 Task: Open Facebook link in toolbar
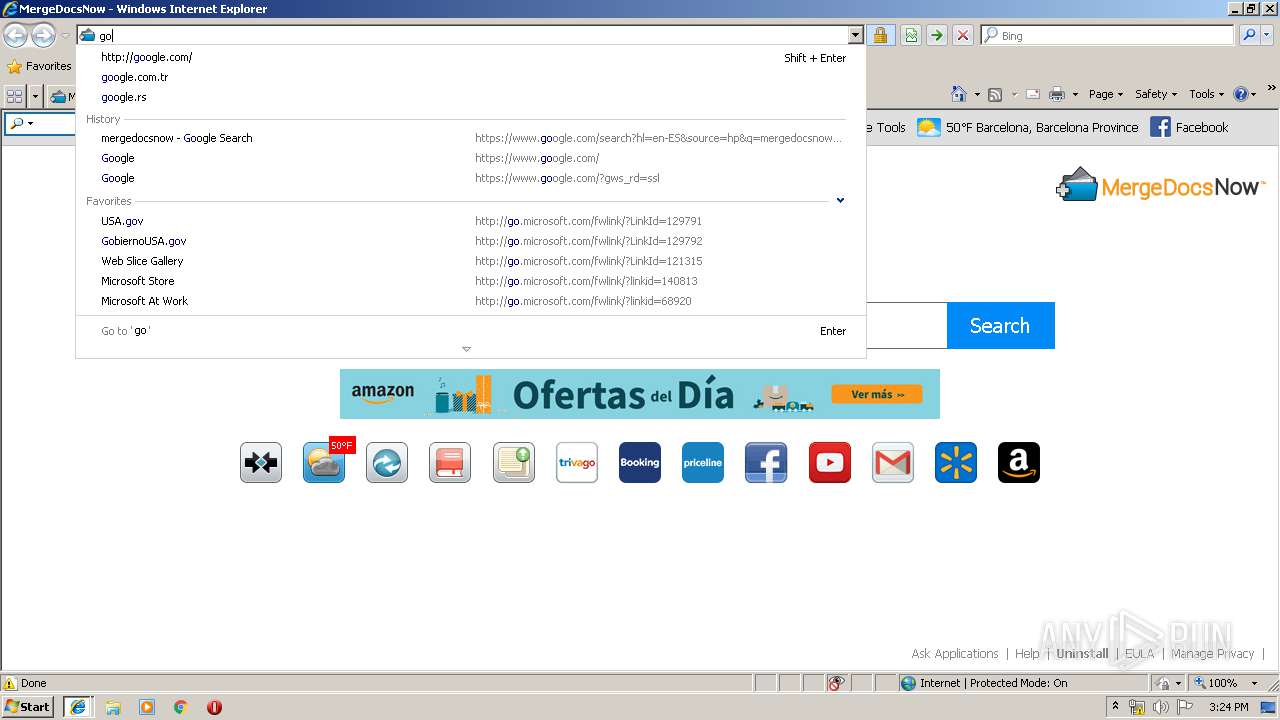pyautogui.click(x=1189, y=127)
